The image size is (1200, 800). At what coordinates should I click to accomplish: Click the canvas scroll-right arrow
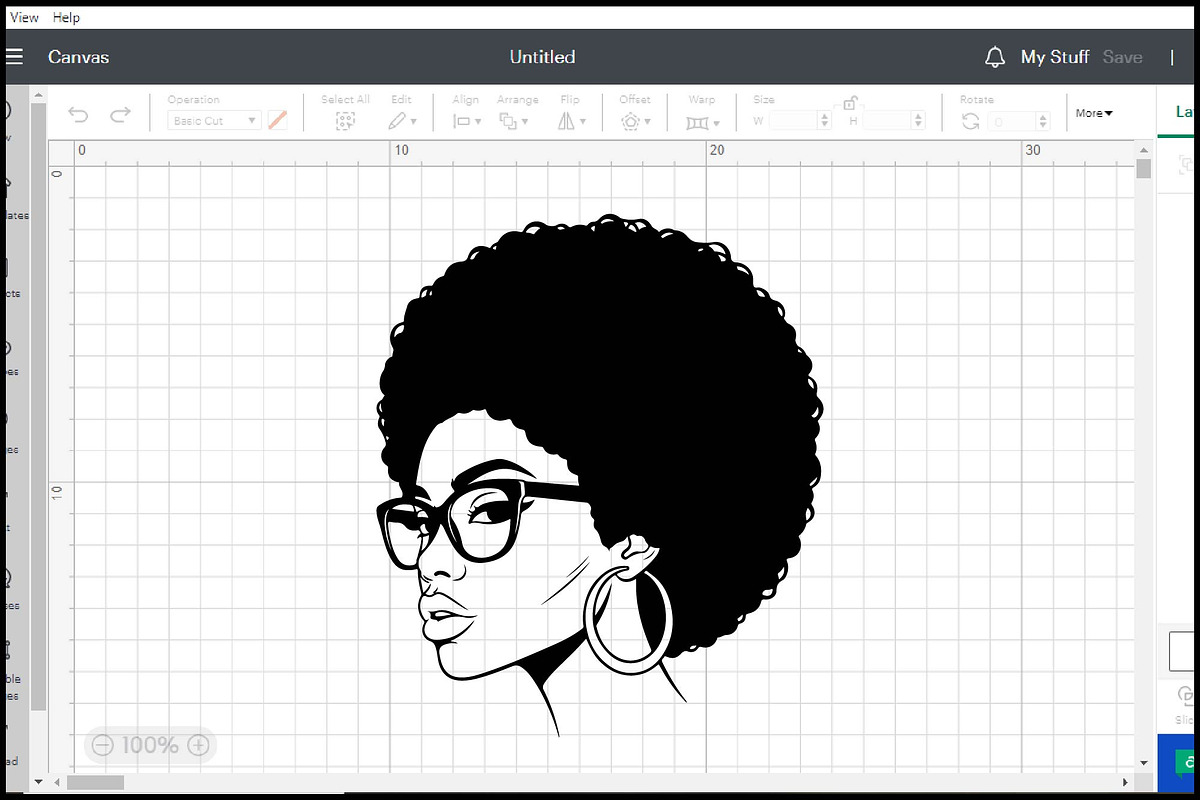[1126, 782]
